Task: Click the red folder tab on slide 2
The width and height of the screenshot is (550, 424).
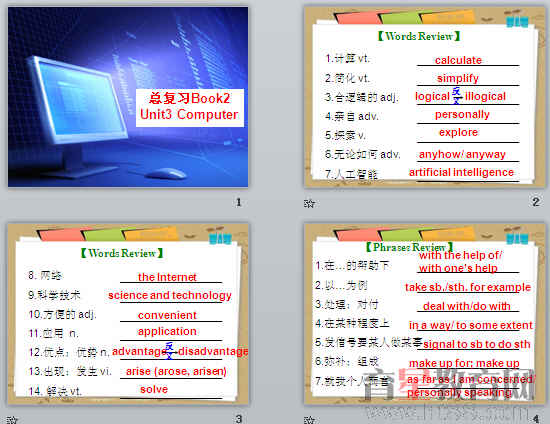Action: (x=357, y=18)
